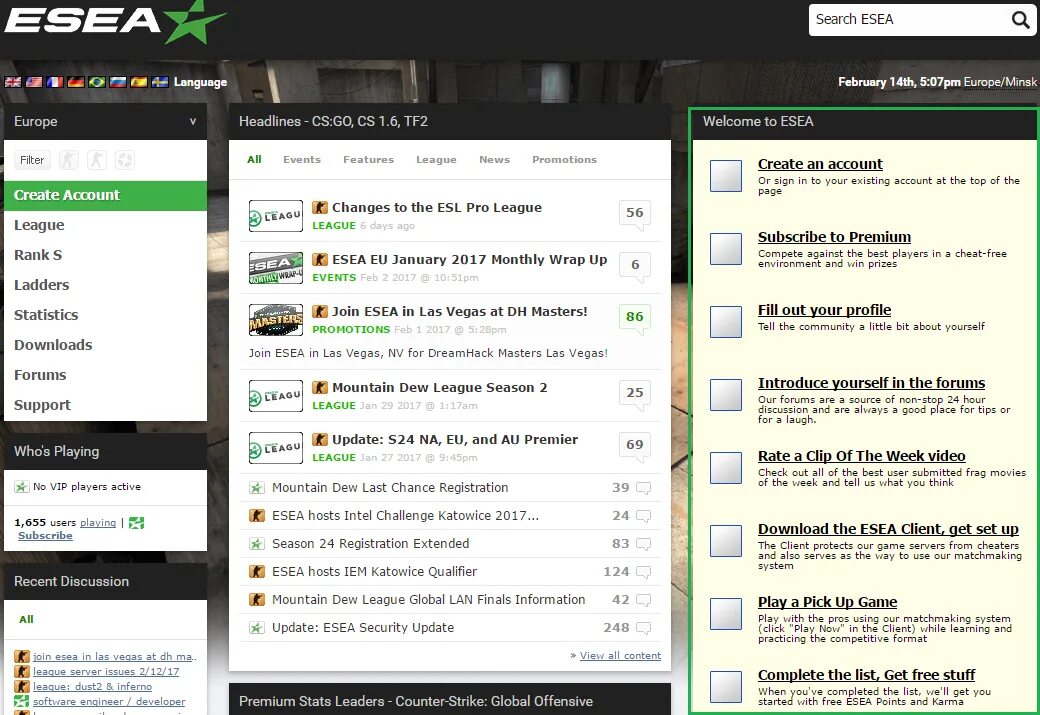This screenshot has height=715, width=1040.
Task: Check the Download the ESEA Client box
Action: (726, 541)
